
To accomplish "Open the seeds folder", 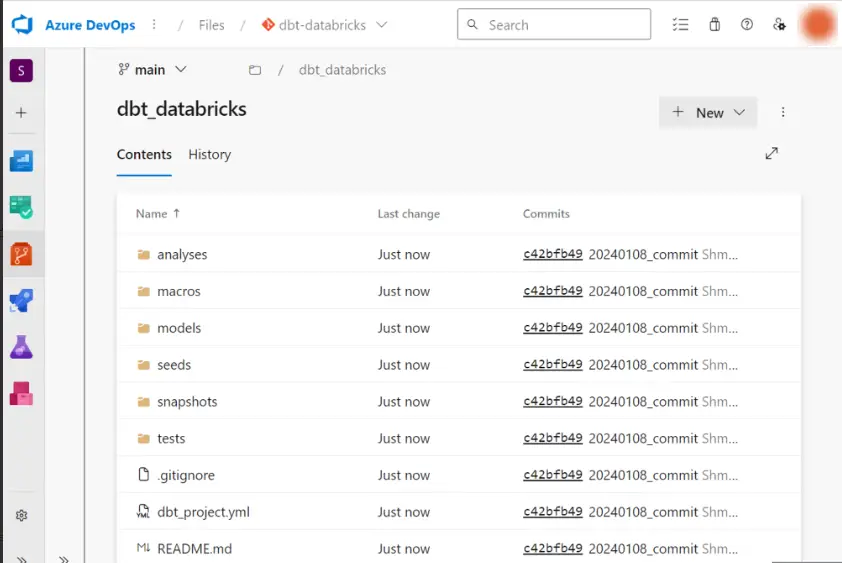I will 174,365.
